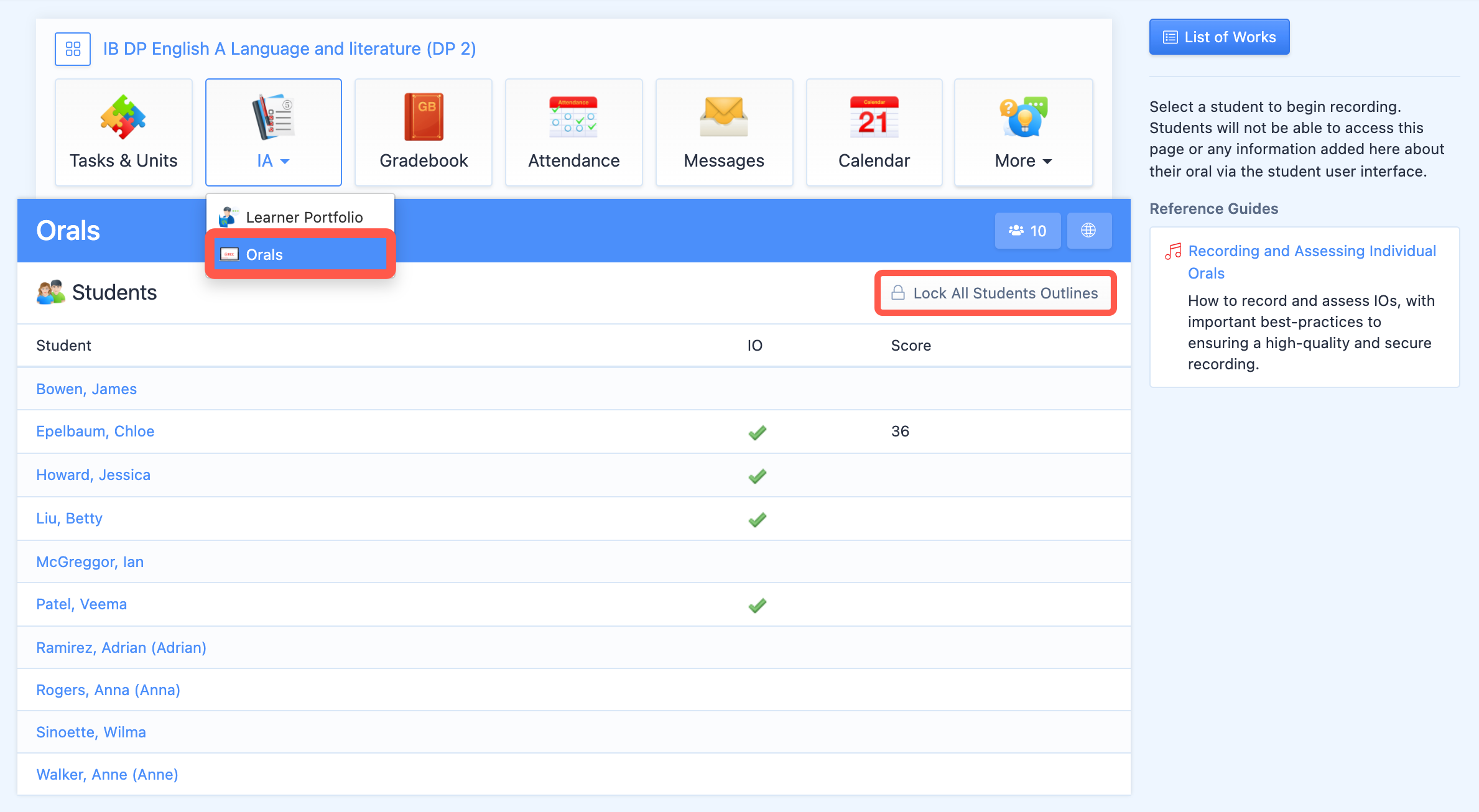
Task: Expand the More dropdown menu
Action: (1023, 160)
